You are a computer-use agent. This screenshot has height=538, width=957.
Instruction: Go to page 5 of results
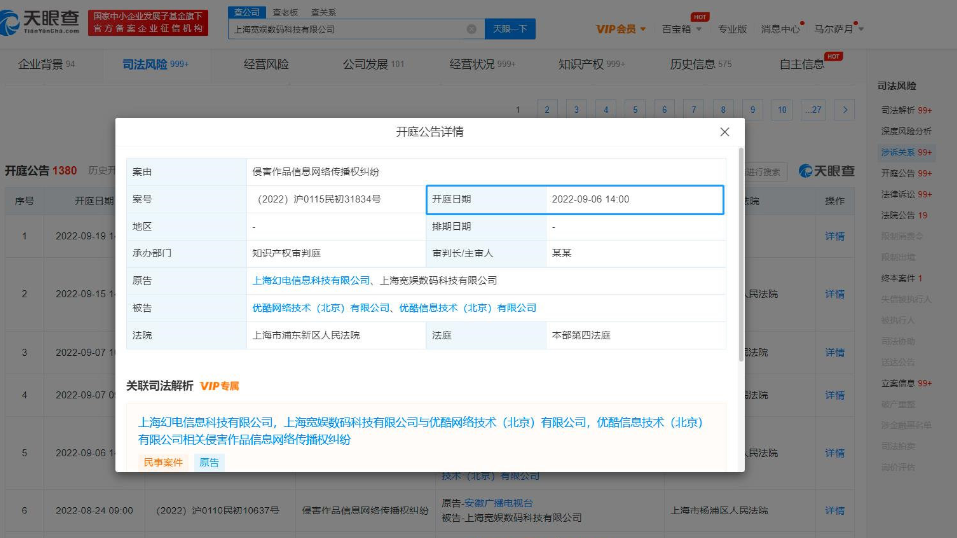(x=635, y=110)
